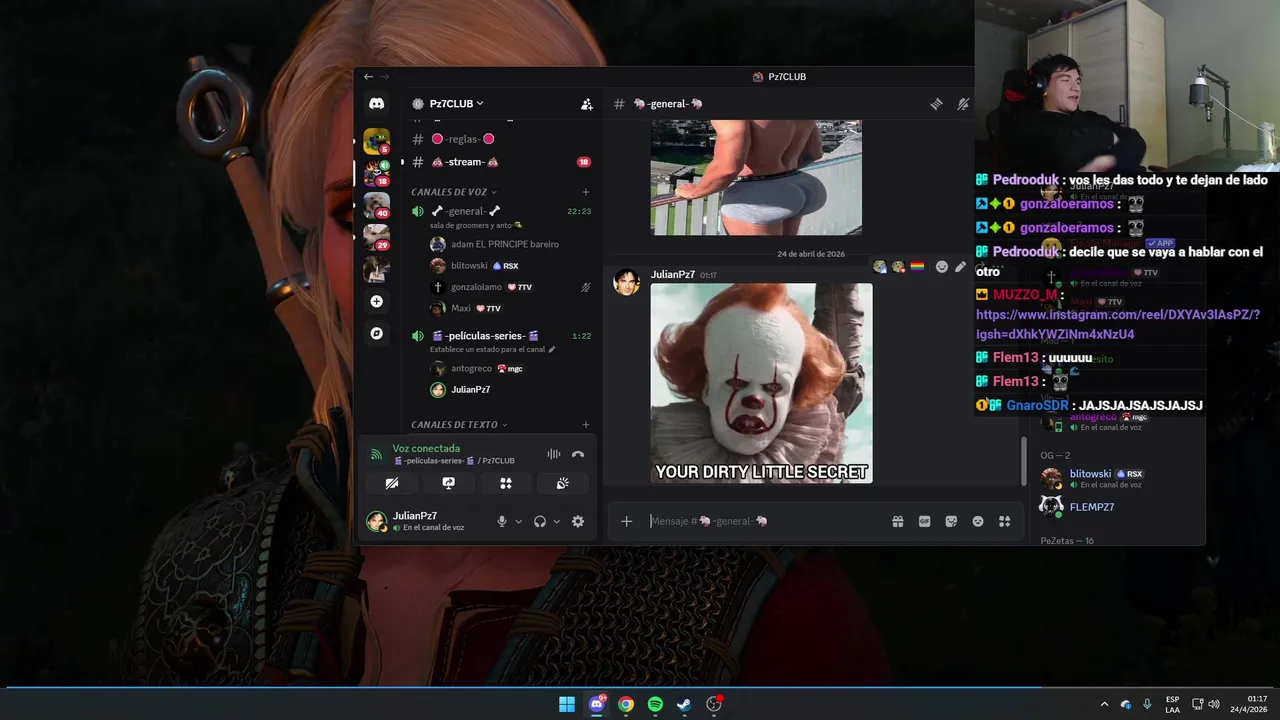Open the GIF picker

click(x=925, y=521)
